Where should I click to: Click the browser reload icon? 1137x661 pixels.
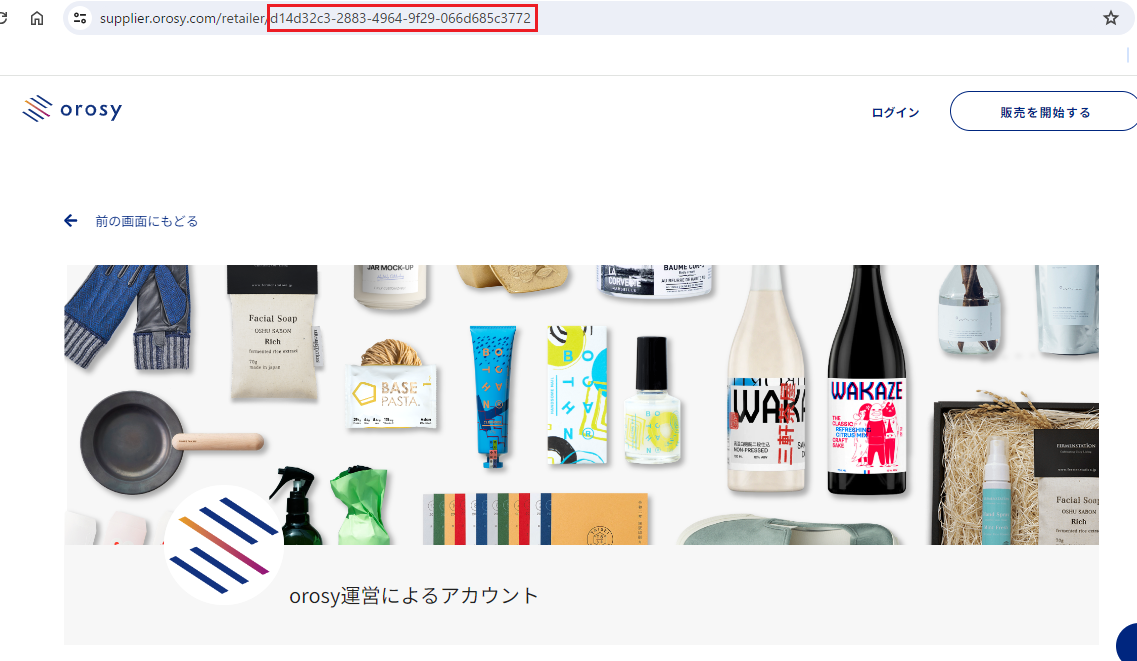[4, 18]
